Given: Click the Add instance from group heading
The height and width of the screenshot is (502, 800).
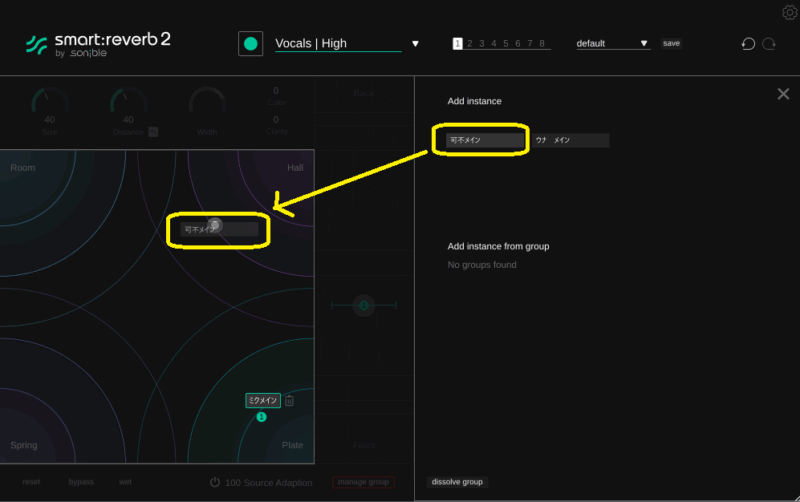Looking at the screenshot, I should [498, 246].
